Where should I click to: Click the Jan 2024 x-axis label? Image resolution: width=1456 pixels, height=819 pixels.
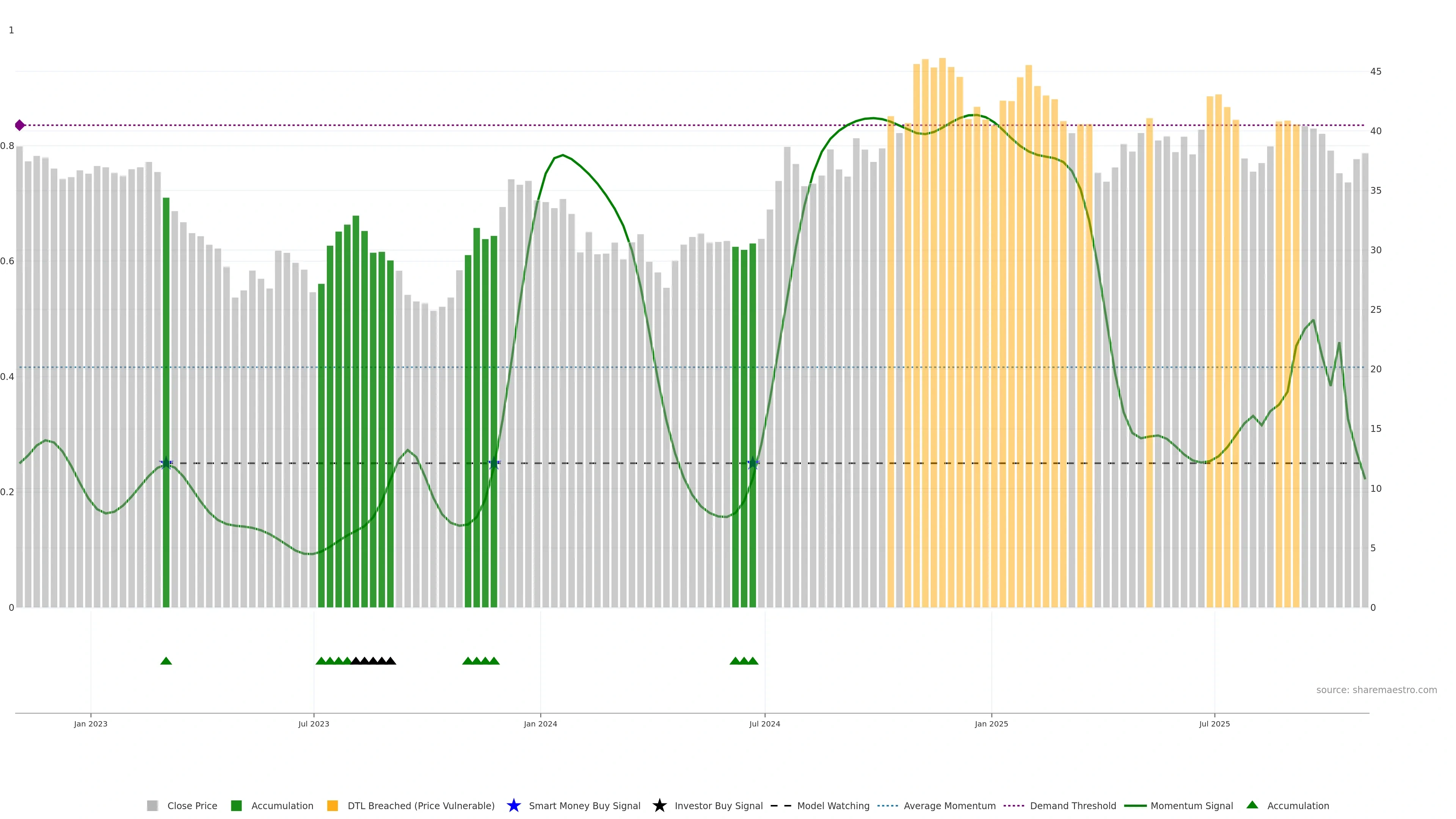coord(540,723)
